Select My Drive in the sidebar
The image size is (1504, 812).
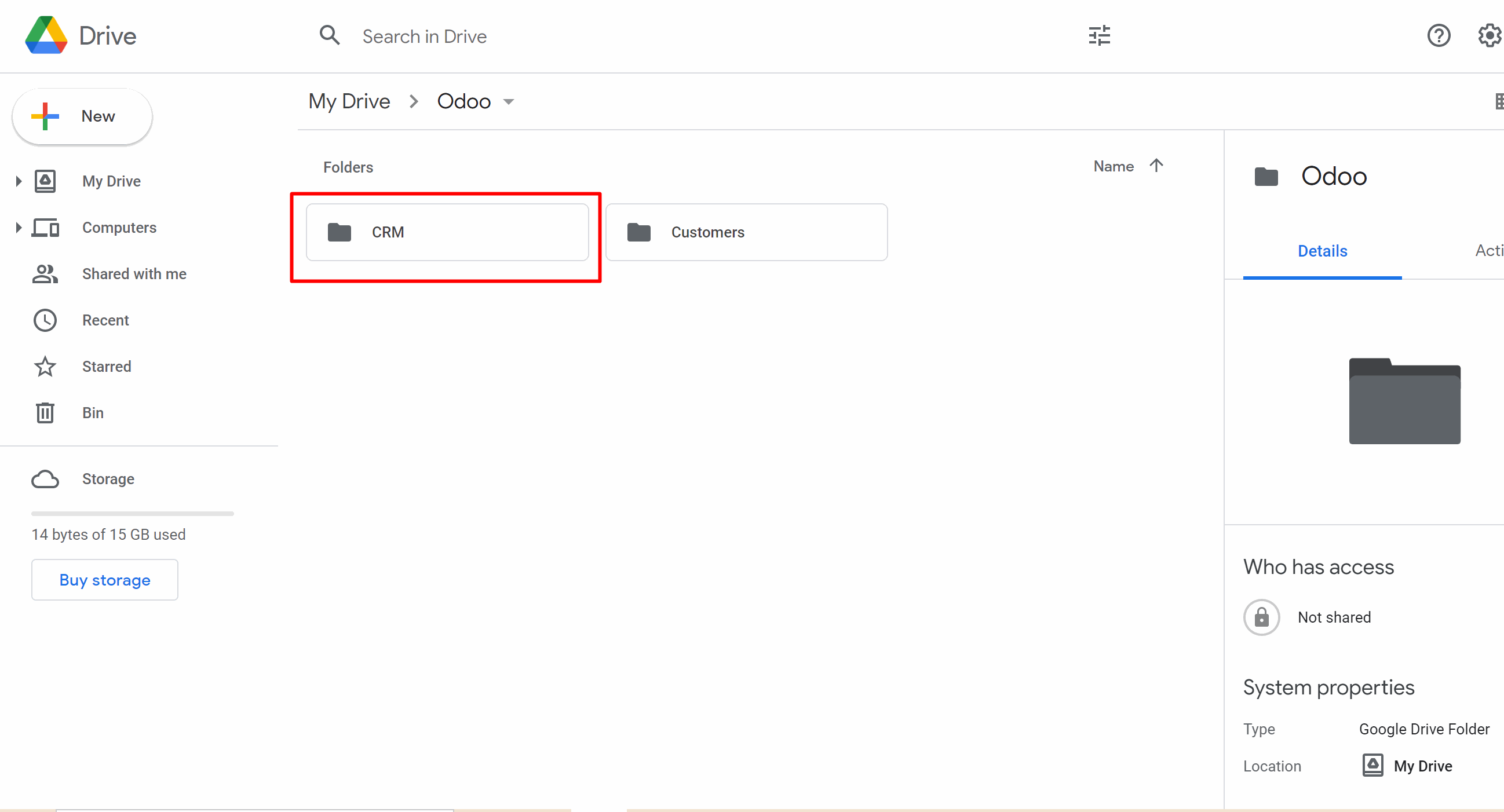click(x=111, y=181)
